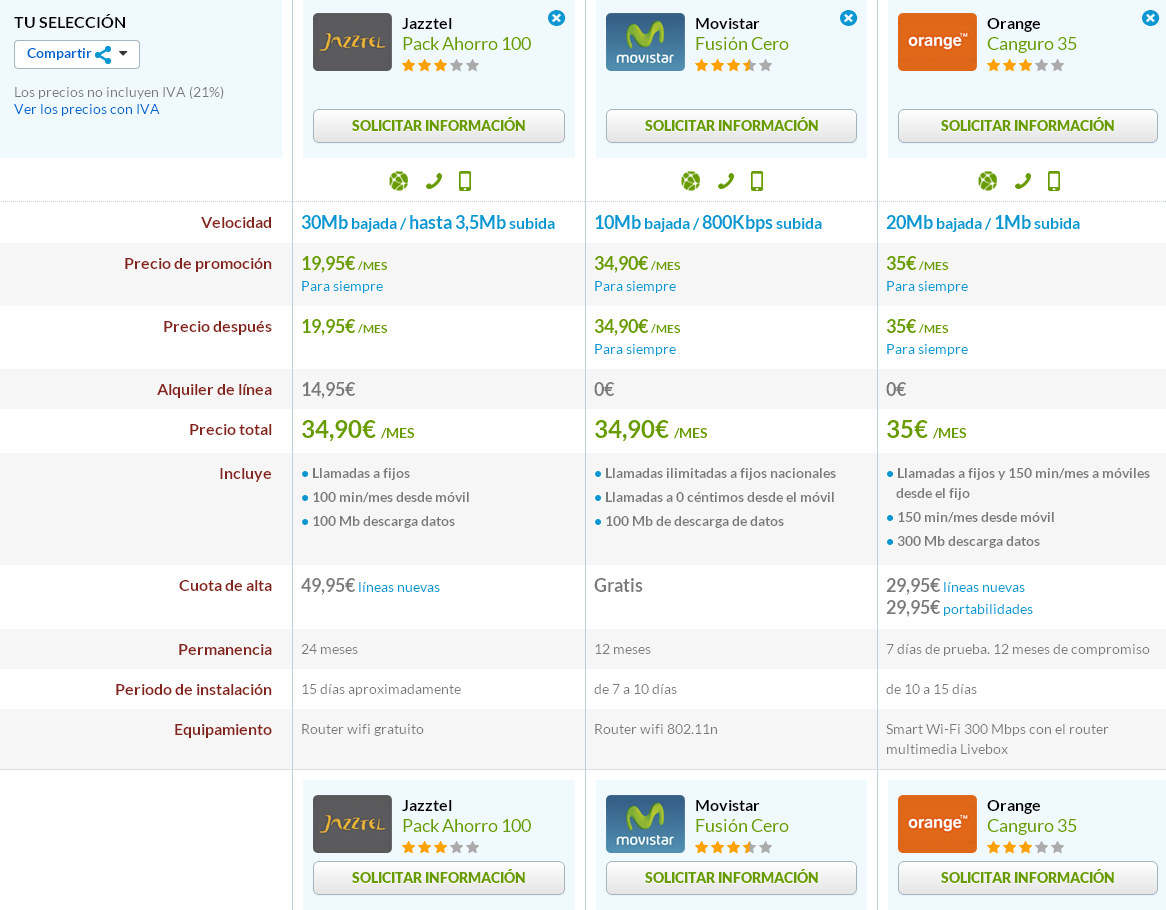The height and width of the screenshot is (910, 1166).
Task: Request information for Movistar at bottom
Action: point(731,878)
